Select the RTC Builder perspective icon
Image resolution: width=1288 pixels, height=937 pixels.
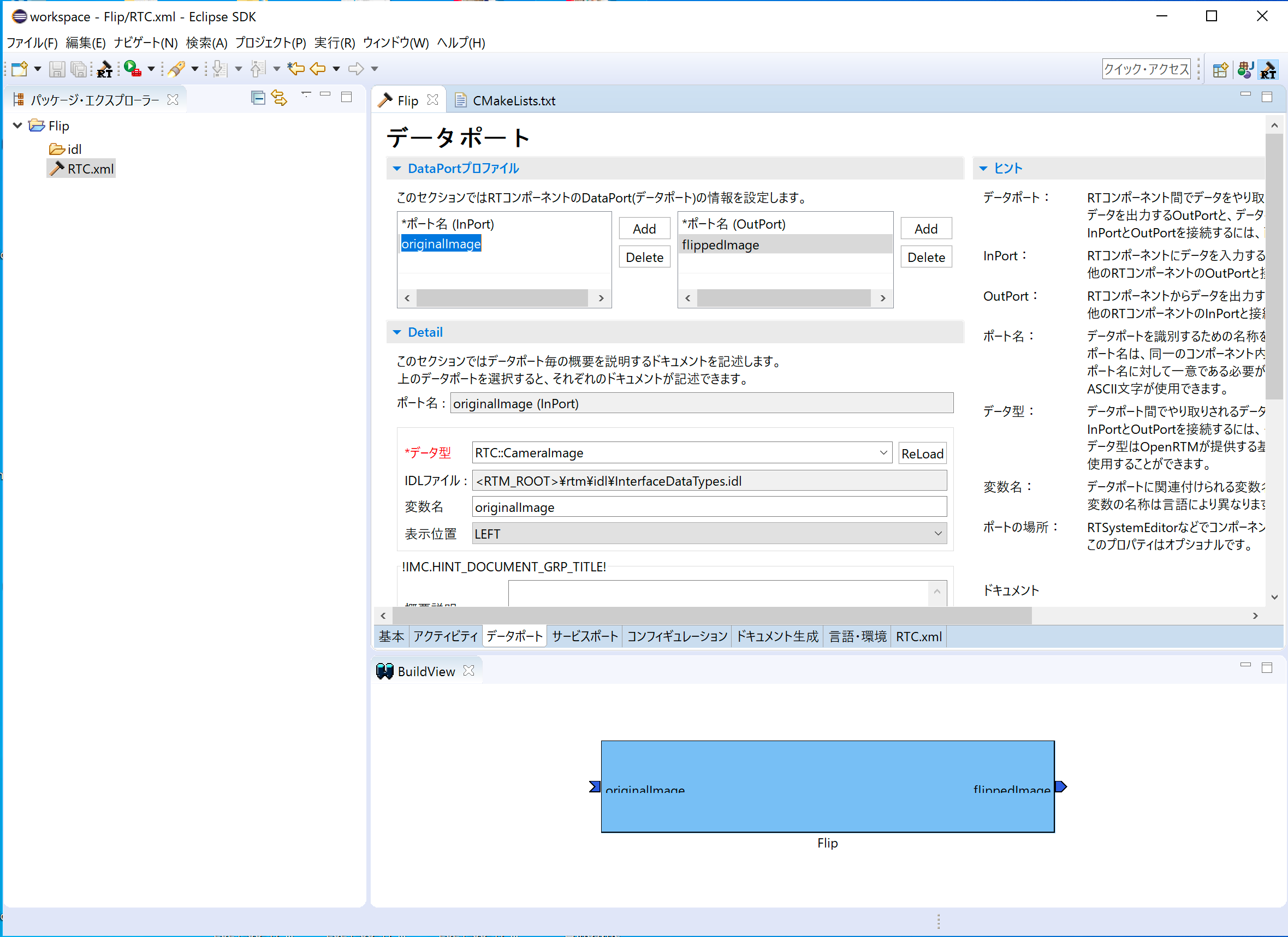coord(1268,69)
